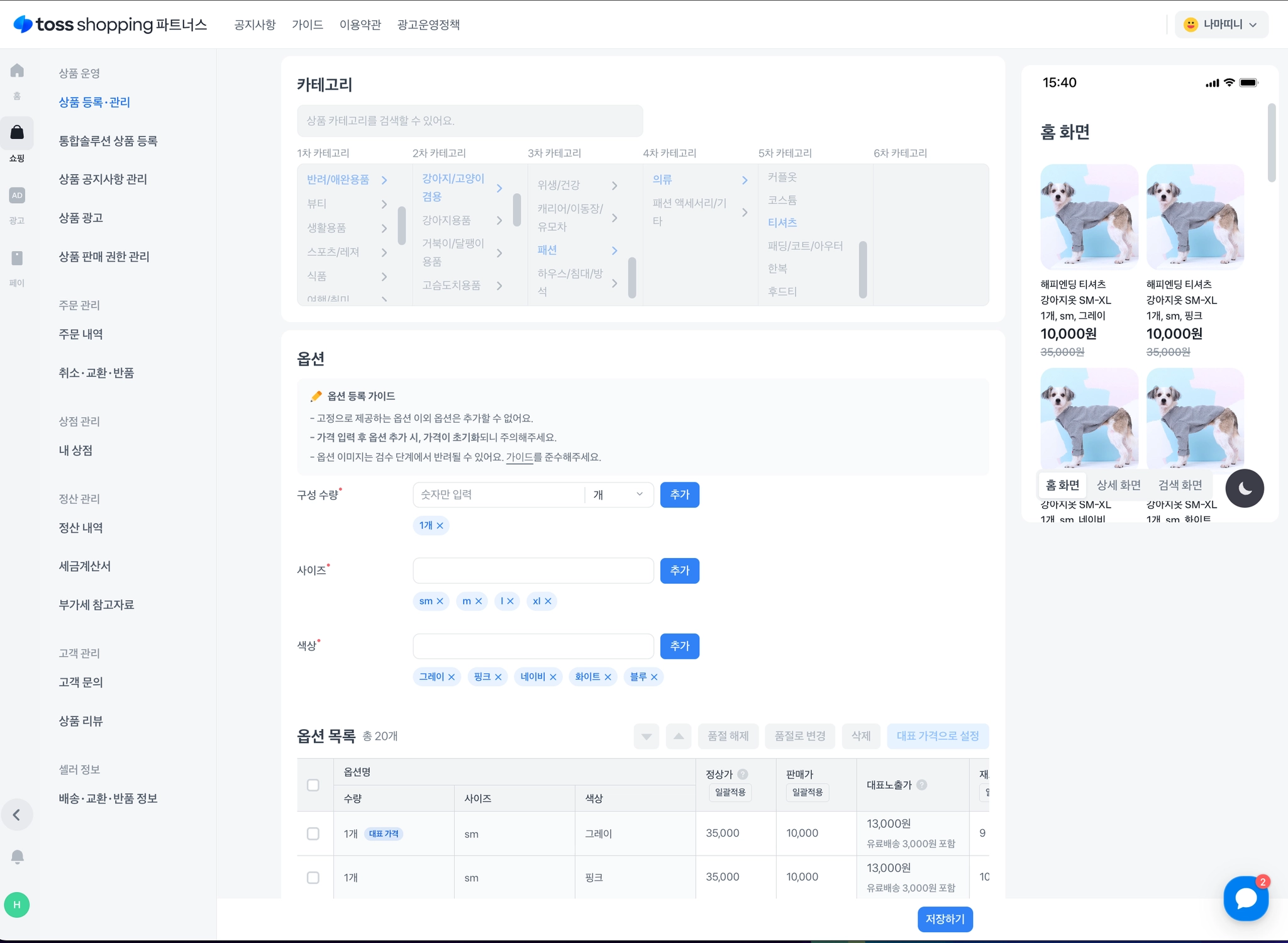Remove the 핑크 color tag

498,677
